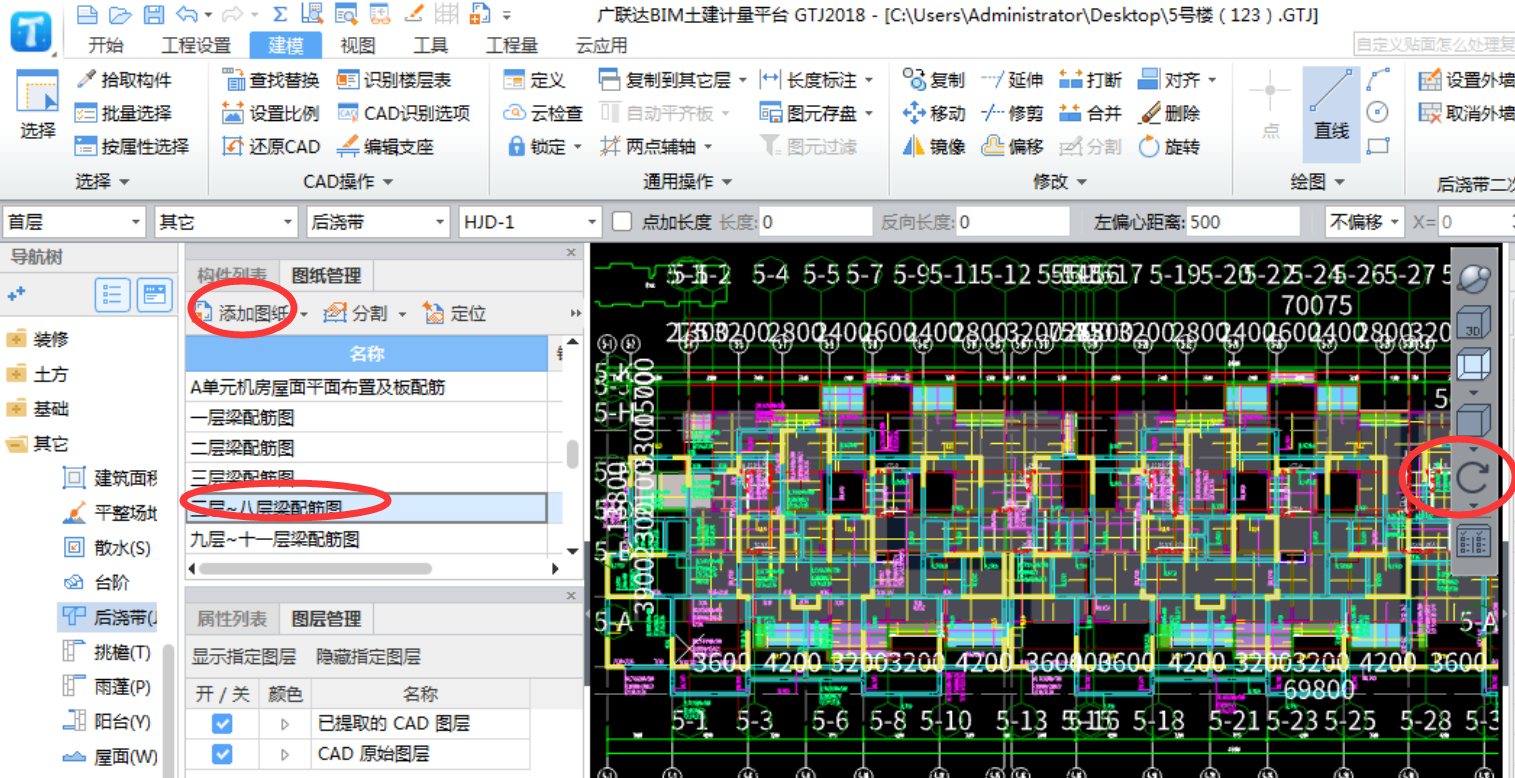Click 设置比例 set scale tool
The height and width of the screenshot is (778, 1515).
(x=271, y=113)
